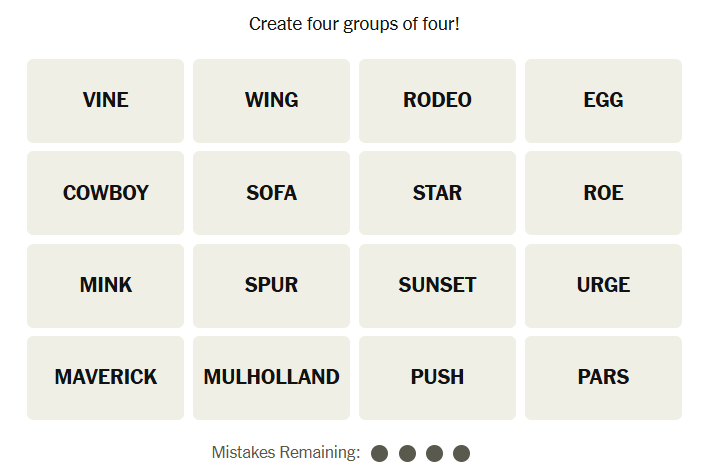The width and height of the screenshot is (705, 475).
Task: Choose the URGE word tile
Action: pyautogui.click(x=603, y=285)
